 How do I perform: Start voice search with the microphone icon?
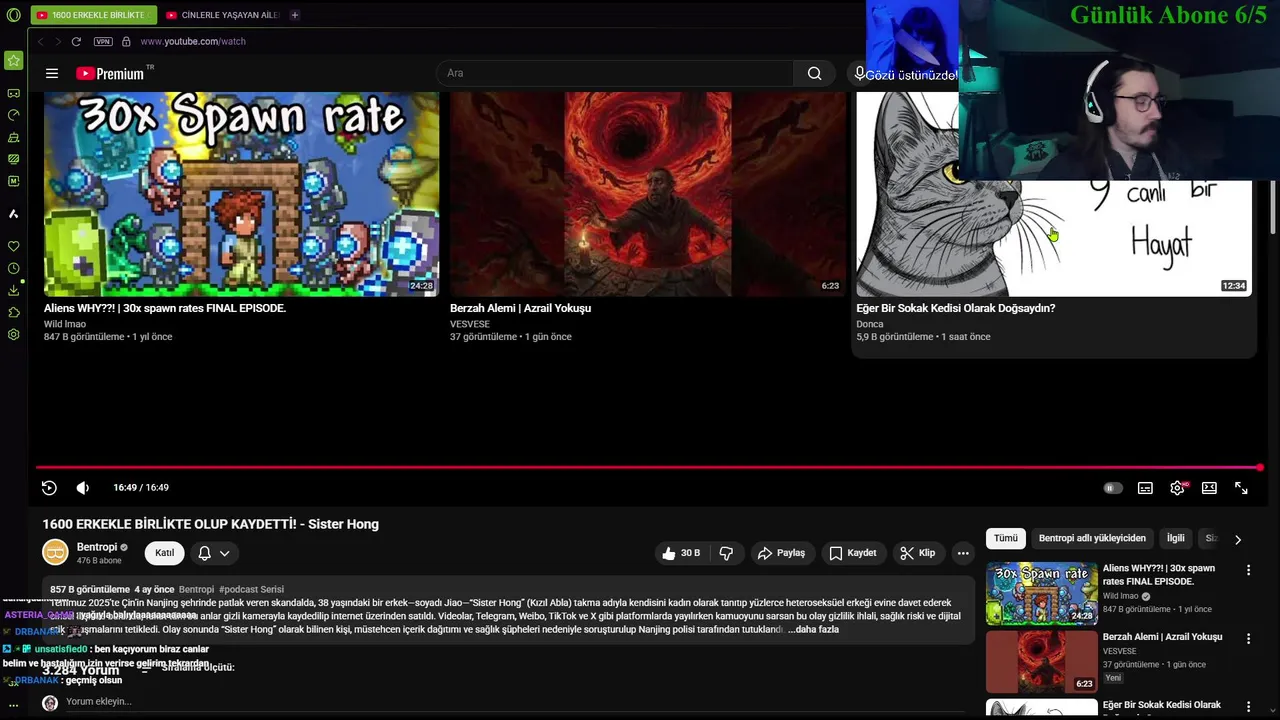(859, 73)
